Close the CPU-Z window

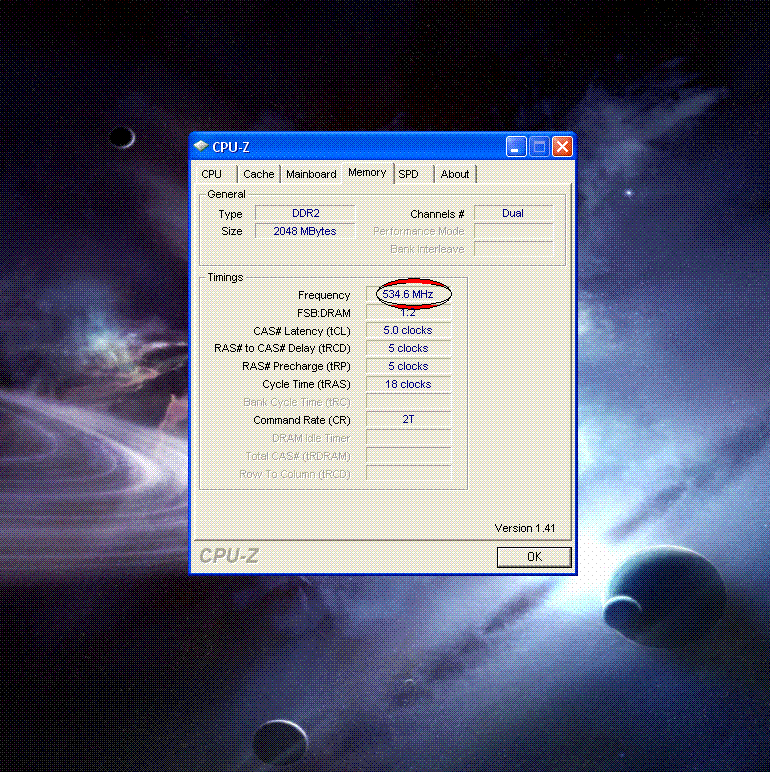click(563, 147)
